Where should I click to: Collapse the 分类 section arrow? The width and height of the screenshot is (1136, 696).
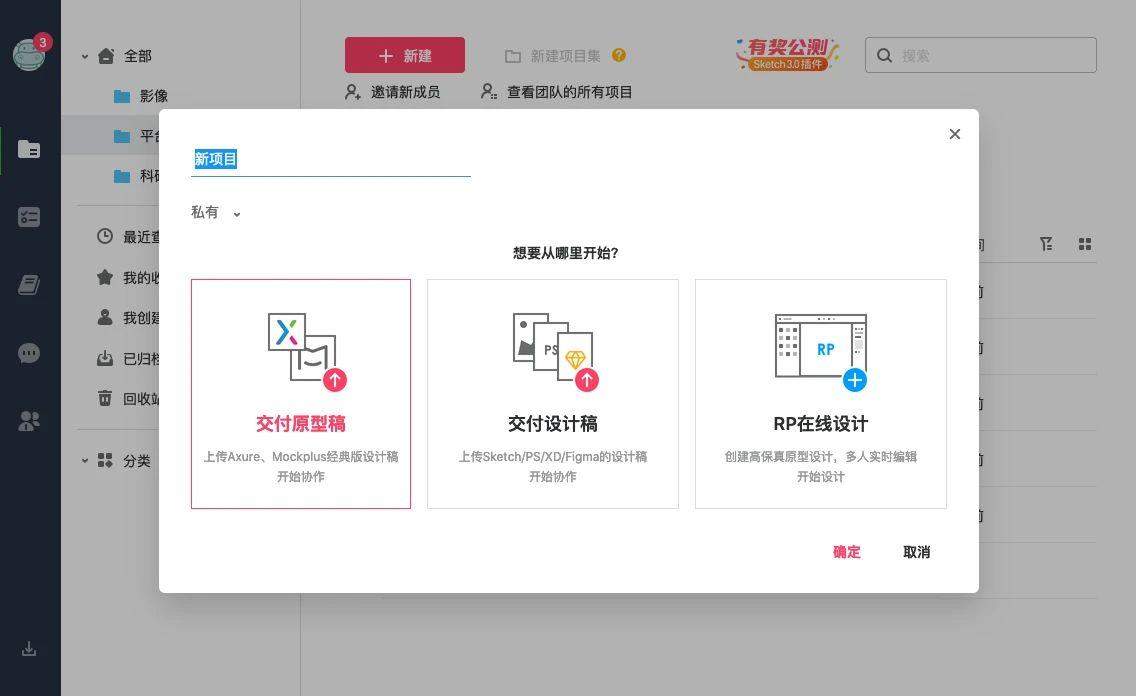click(85, 461)
